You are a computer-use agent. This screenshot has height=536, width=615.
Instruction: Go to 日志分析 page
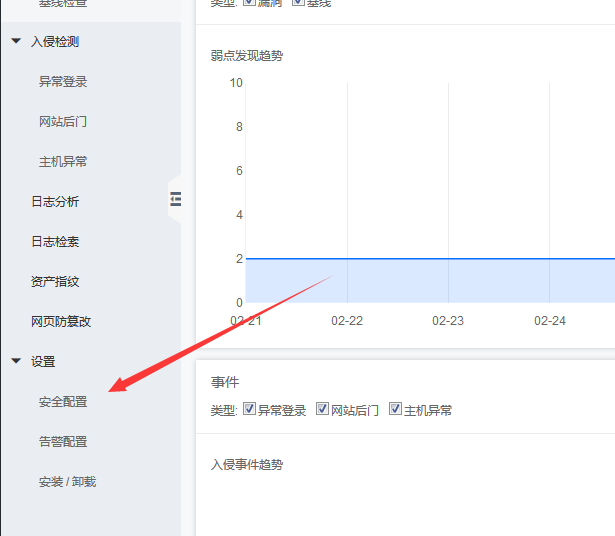pyautogui.click(x=55, y=202)
